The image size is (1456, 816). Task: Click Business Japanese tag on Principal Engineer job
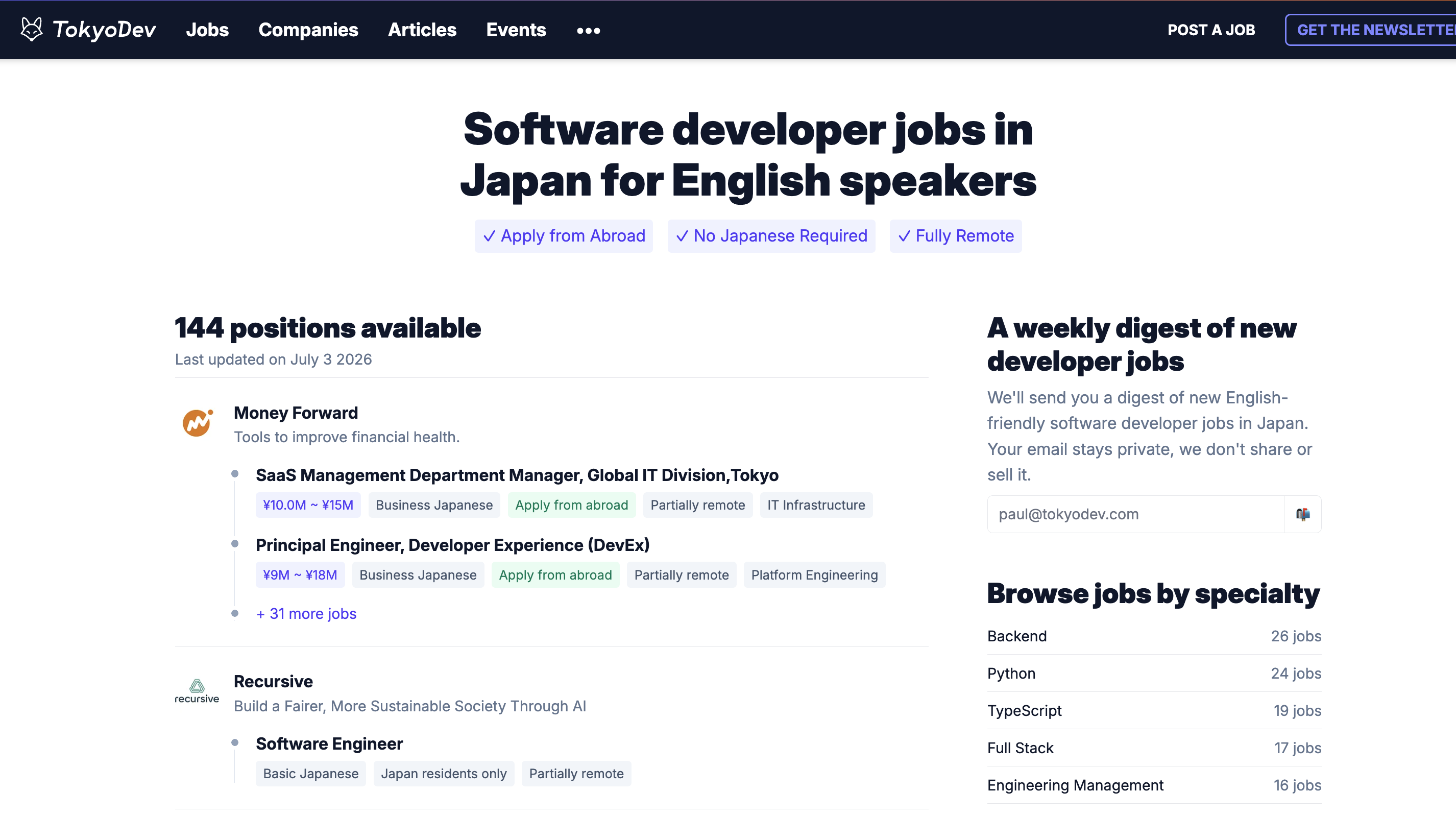(418, 575)
